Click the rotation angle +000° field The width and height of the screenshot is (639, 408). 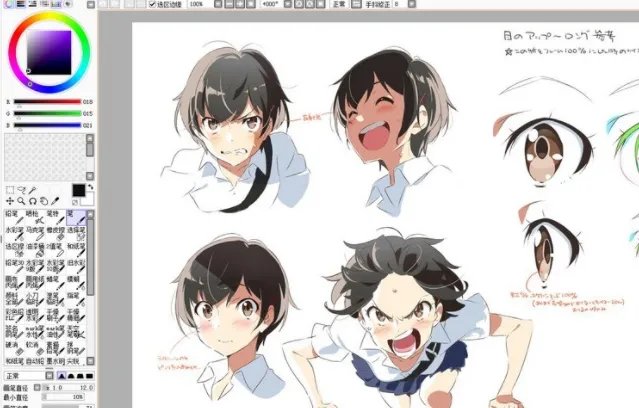[x=269, y=4]
